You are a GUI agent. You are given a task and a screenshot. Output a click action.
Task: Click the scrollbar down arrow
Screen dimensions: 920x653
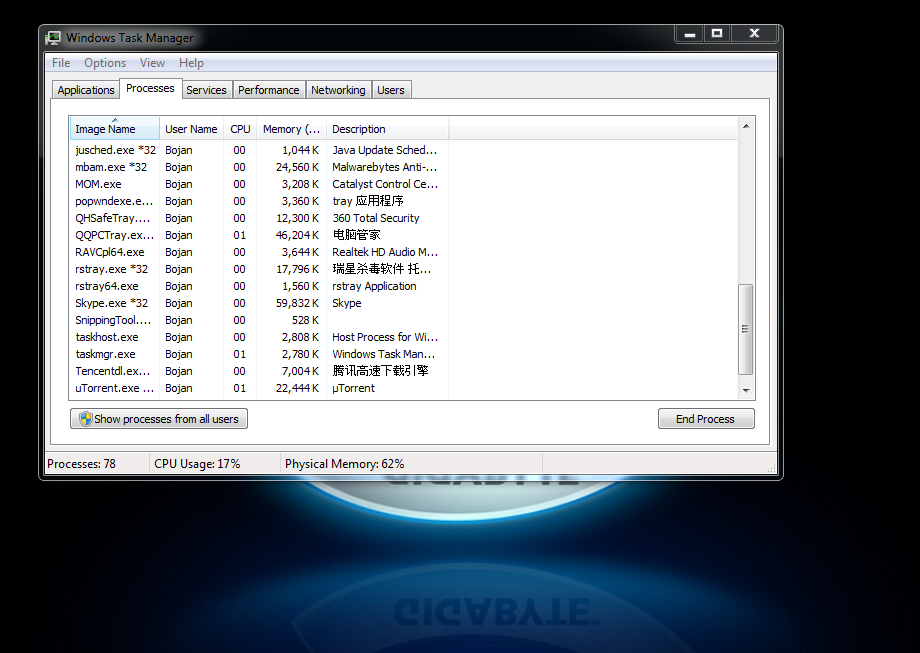pyautogui.click(x=746, y=390)
